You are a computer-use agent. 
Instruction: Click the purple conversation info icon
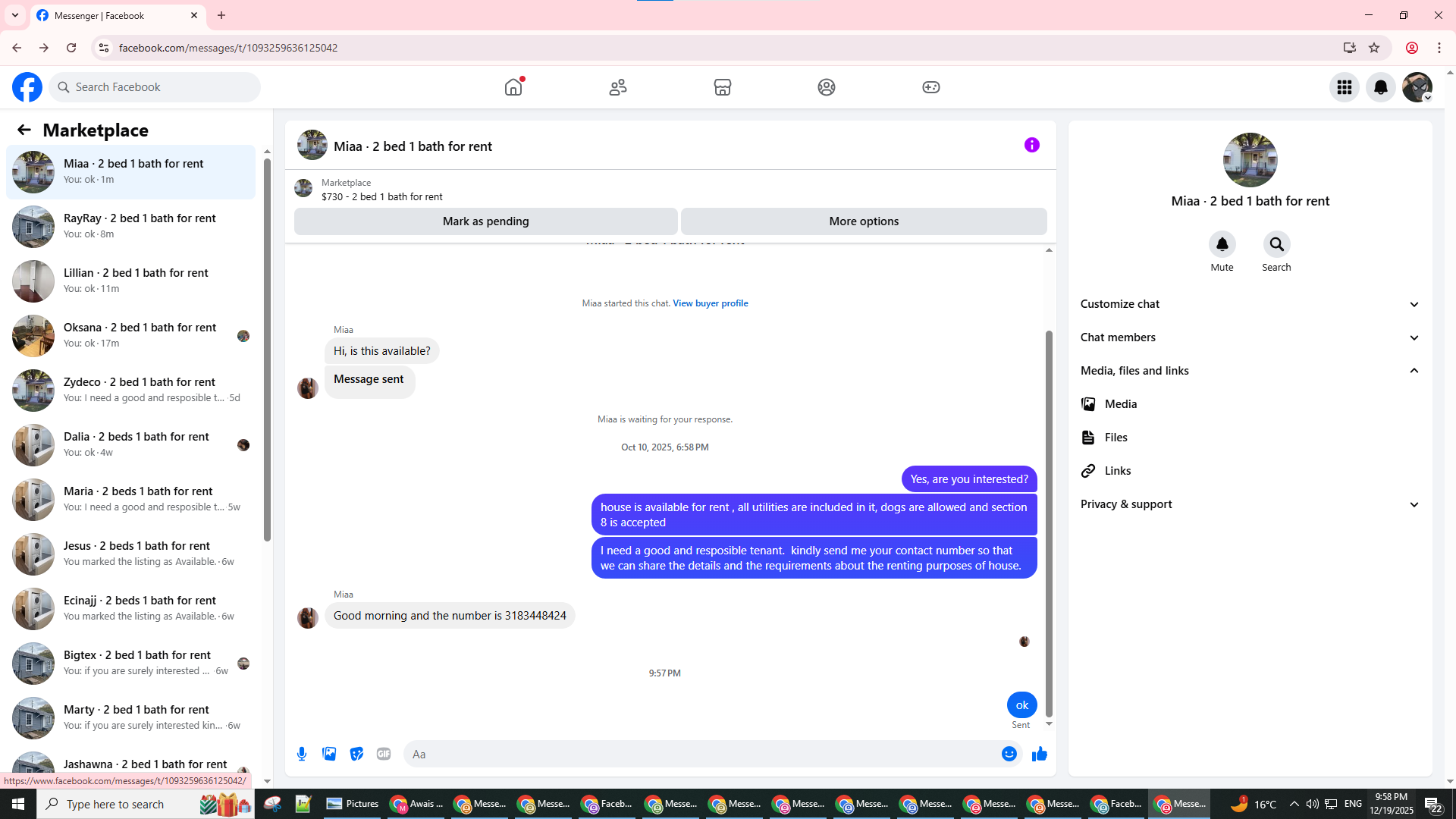(x=1031, y=145)
